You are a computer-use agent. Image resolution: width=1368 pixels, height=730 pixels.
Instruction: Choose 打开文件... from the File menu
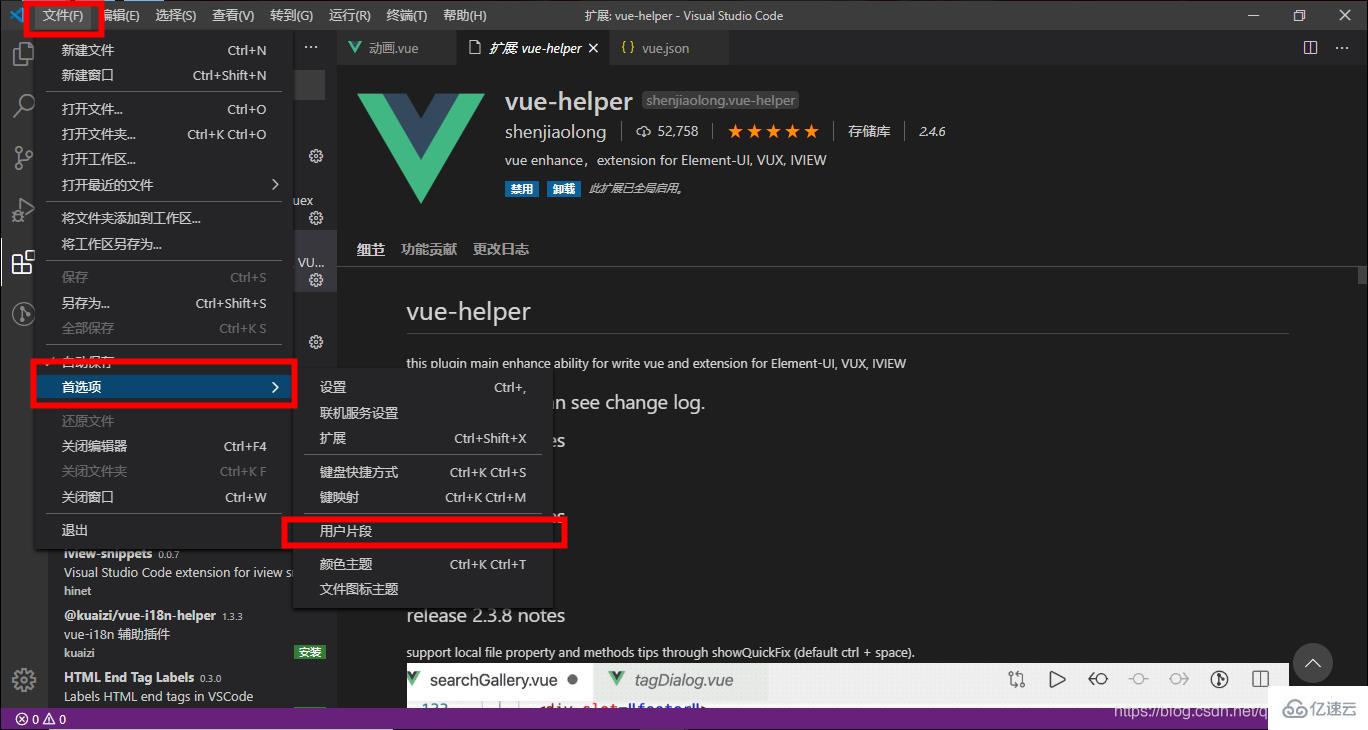click(x=164, y=109)
